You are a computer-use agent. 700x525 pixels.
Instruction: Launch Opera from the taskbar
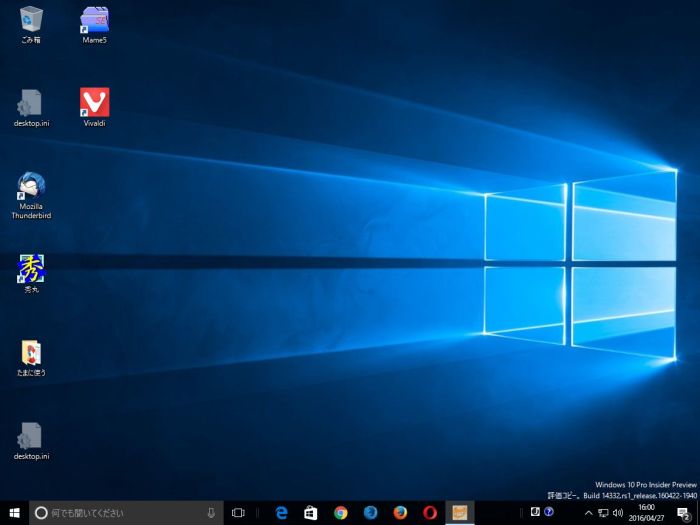pos(430,512)
